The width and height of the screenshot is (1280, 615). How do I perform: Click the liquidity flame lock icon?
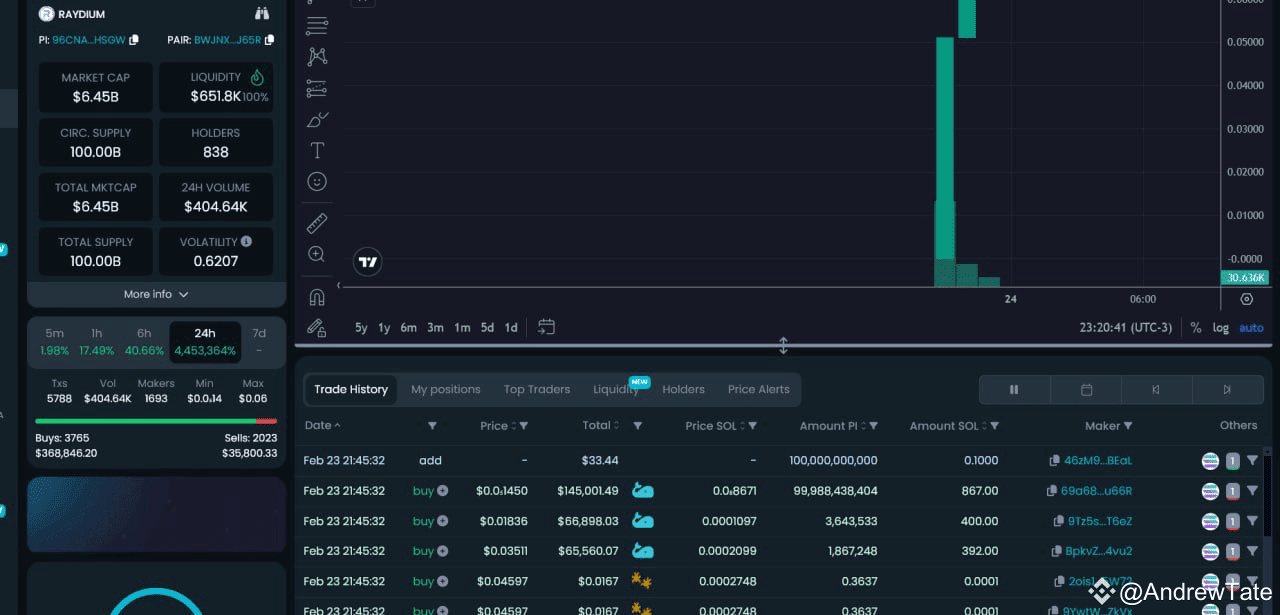257,77
